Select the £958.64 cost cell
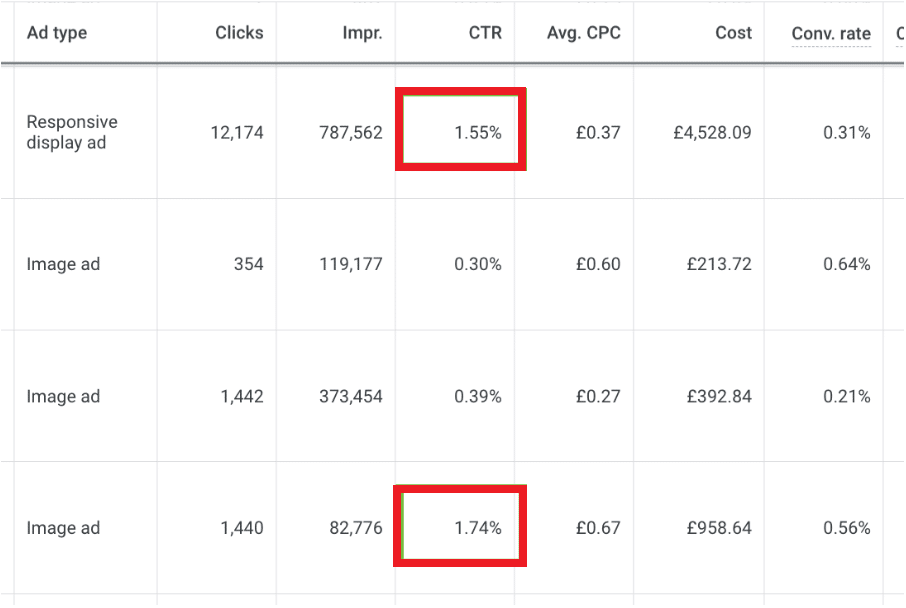Screen dimensions: 906x608 (x=719, y=528)
